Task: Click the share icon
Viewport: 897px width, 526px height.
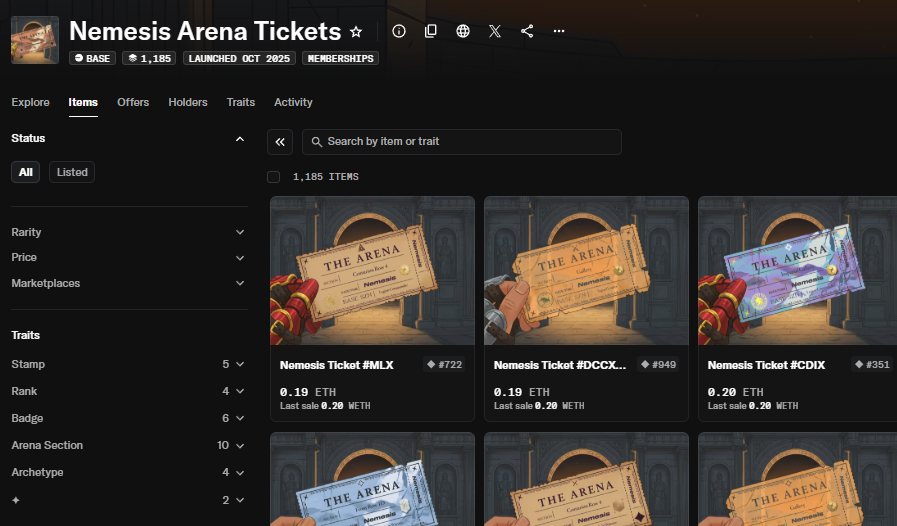Action: click(x=527, y=31)
